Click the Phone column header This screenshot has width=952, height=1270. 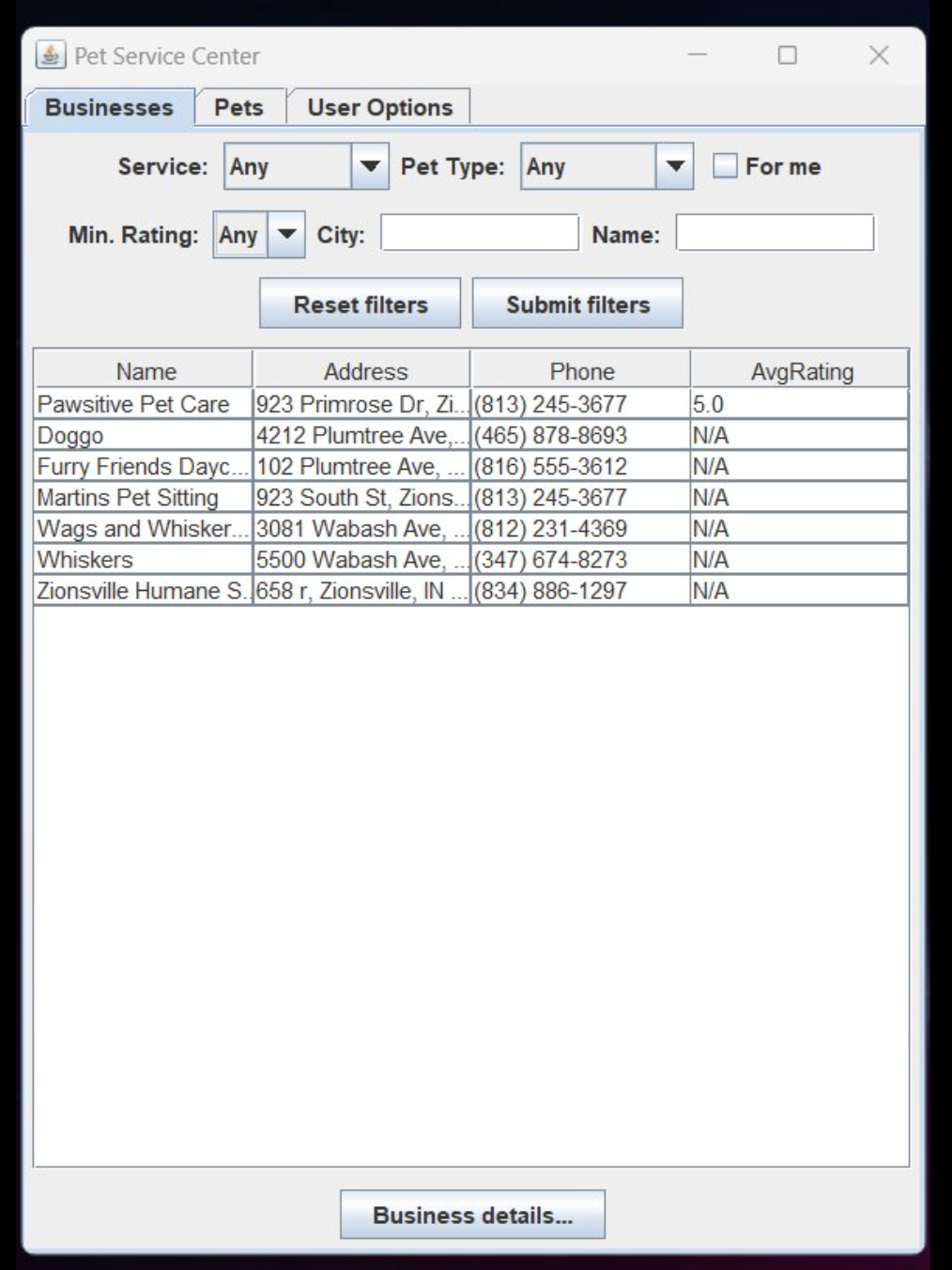tap(581, 371)
